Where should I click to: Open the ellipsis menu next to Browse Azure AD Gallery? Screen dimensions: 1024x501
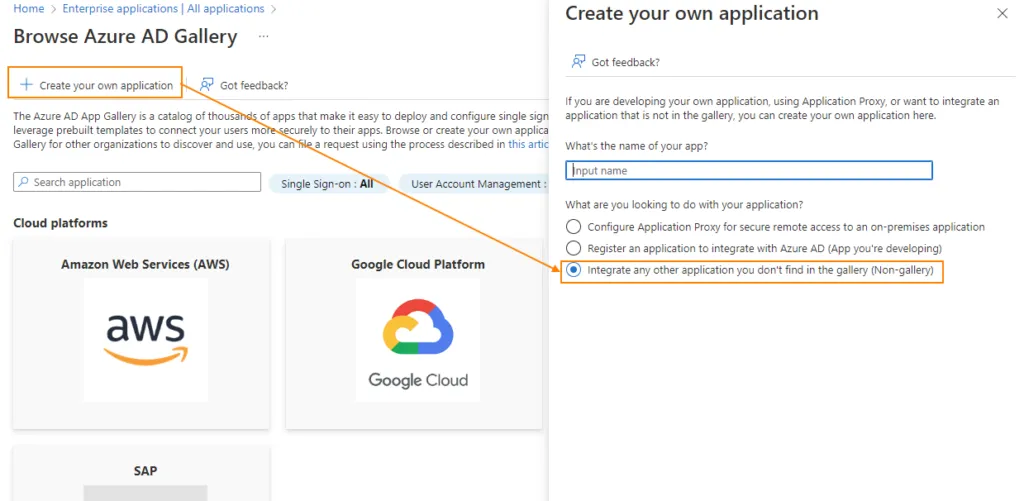263,37
